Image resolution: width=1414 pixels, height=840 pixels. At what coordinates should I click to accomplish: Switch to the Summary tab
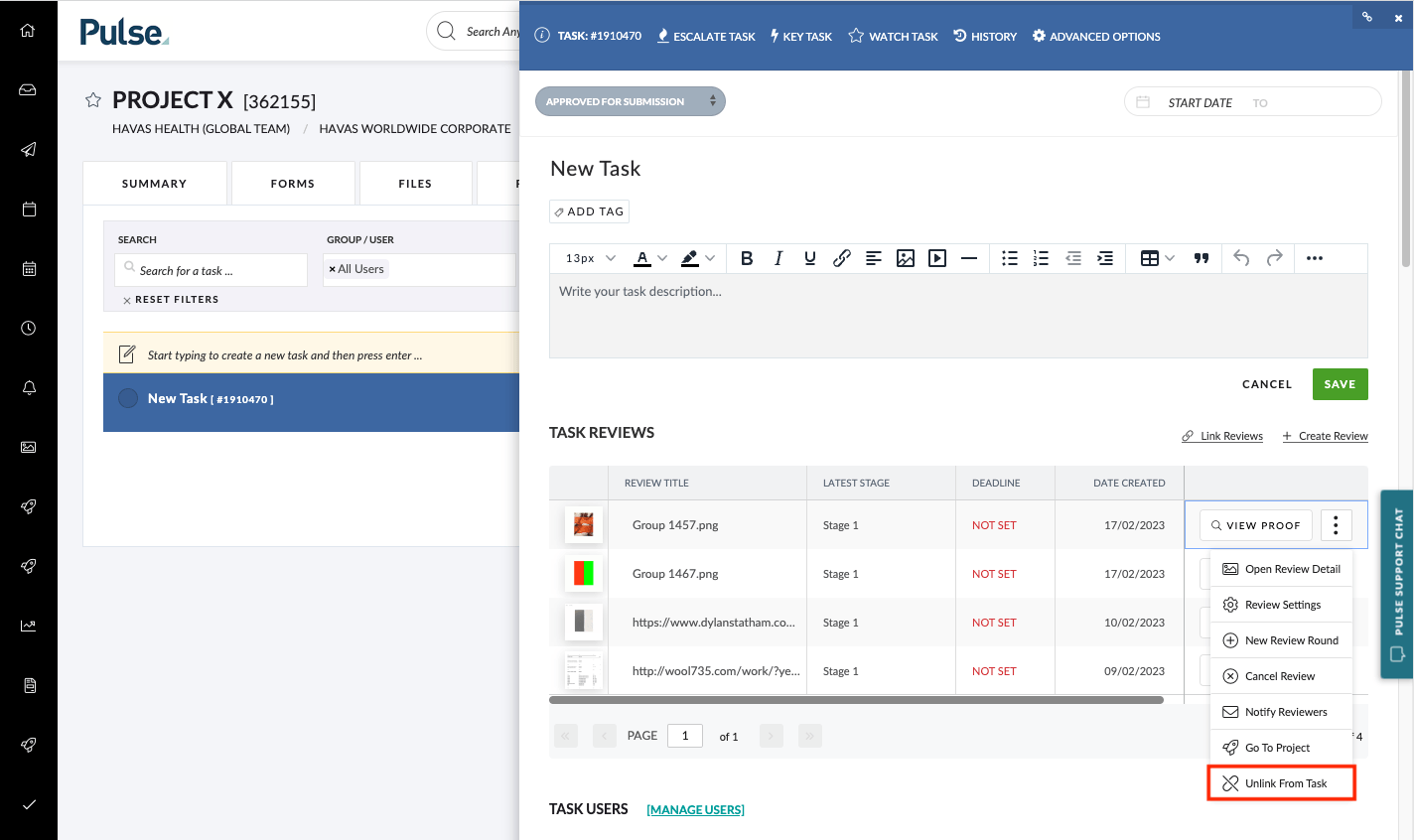coord(154,184)
